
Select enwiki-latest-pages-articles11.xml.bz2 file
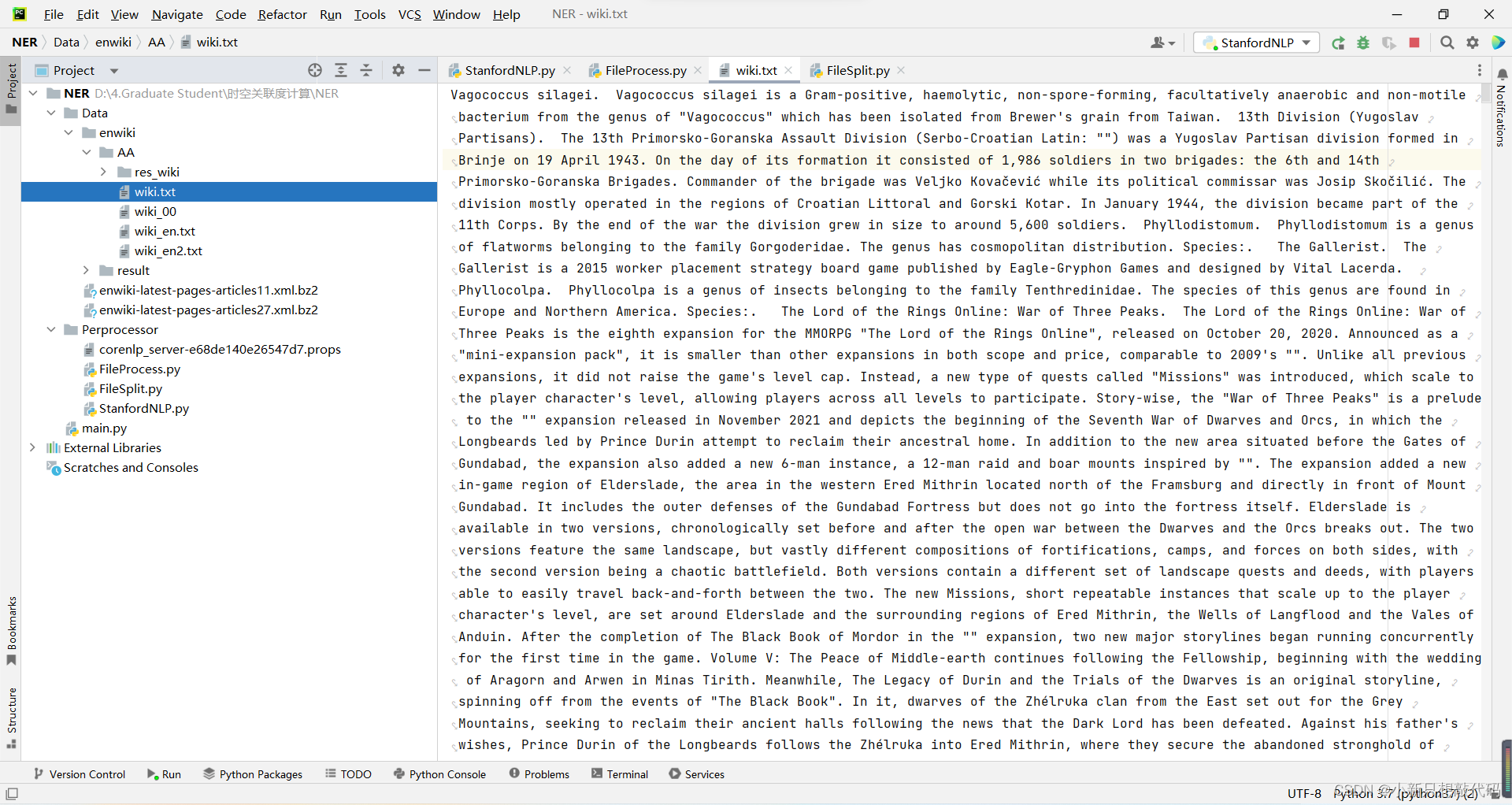click(x=208, y=290)
